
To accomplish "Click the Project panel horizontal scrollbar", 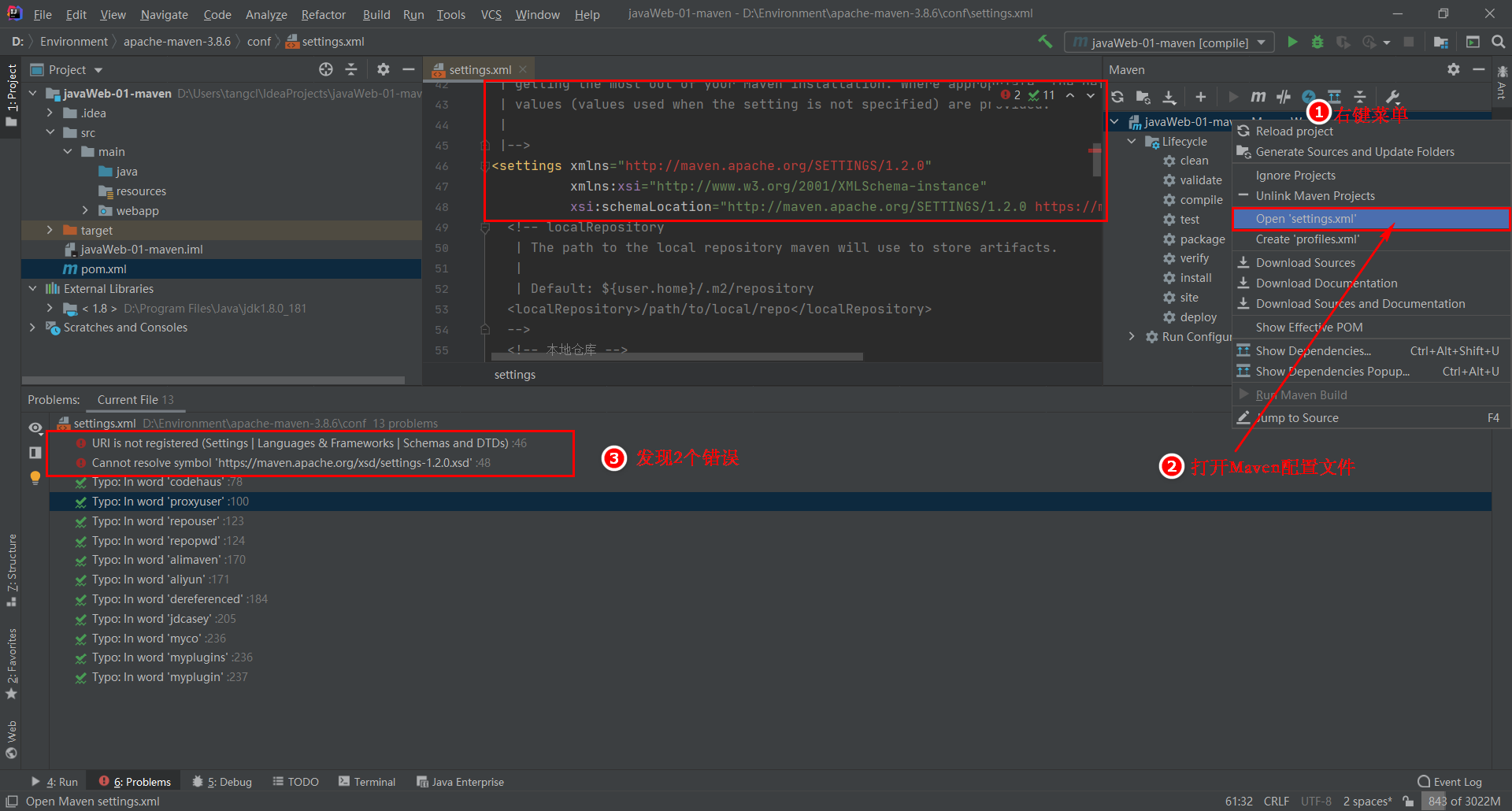I will click(213, 380).
